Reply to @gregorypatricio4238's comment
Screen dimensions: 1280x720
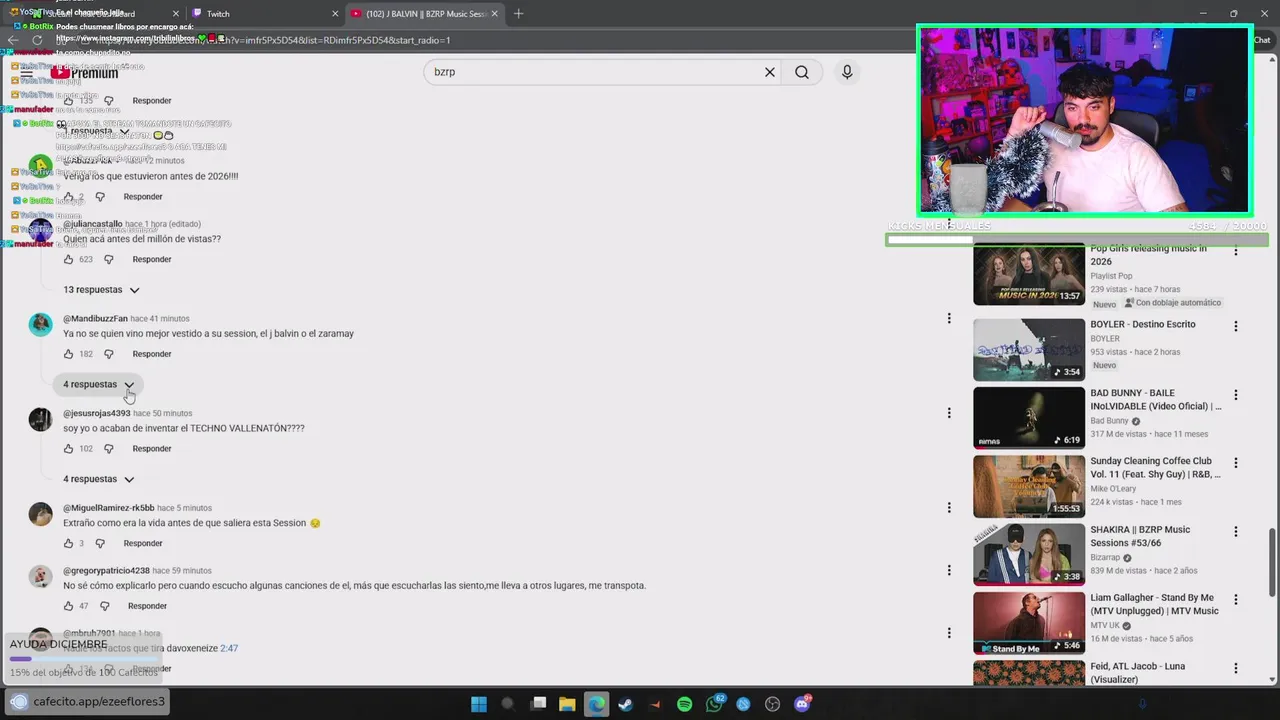148,606
